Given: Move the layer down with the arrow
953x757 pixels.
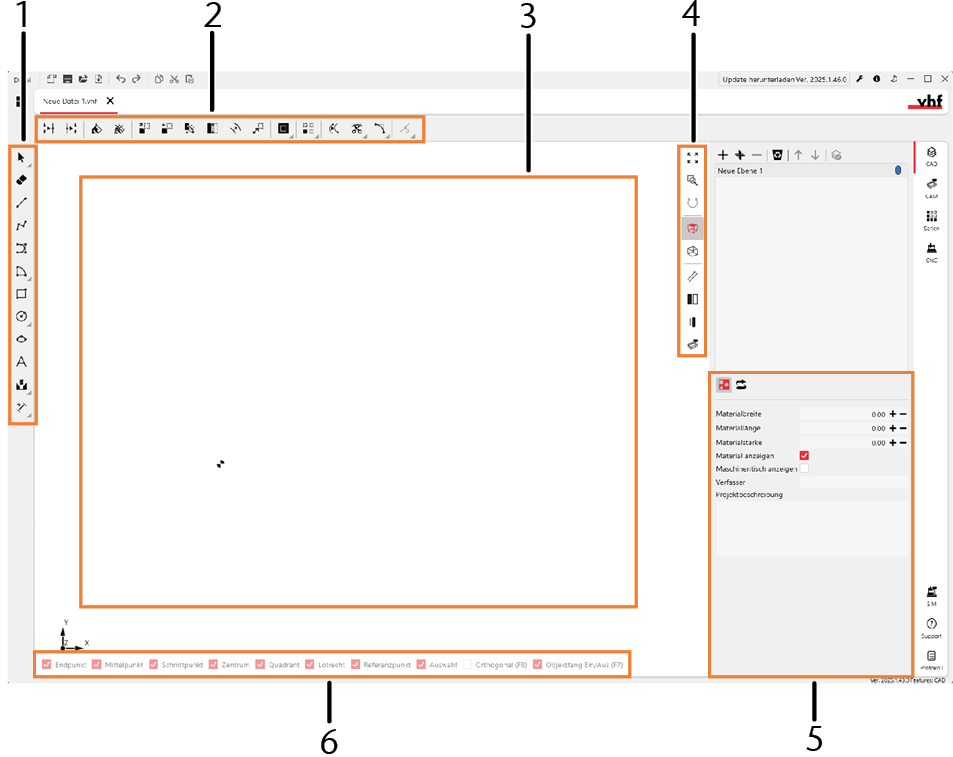Looking at the screenshot, I should [815, 156].
